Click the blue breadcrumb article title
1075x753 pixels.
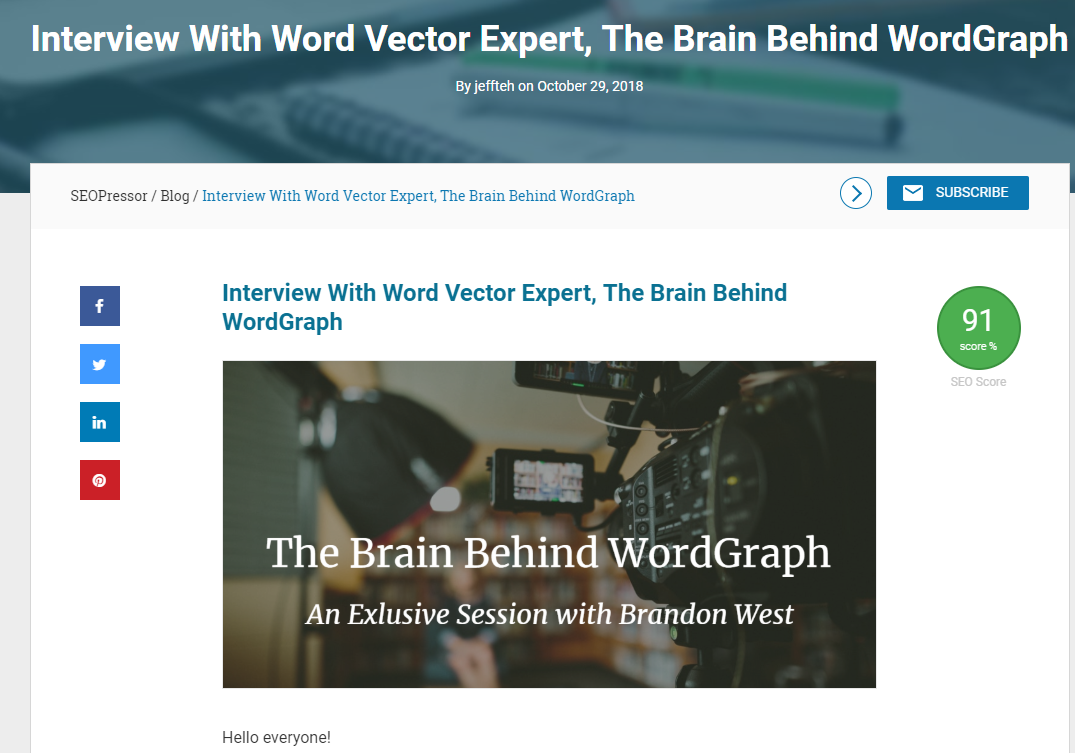(418, 196)
